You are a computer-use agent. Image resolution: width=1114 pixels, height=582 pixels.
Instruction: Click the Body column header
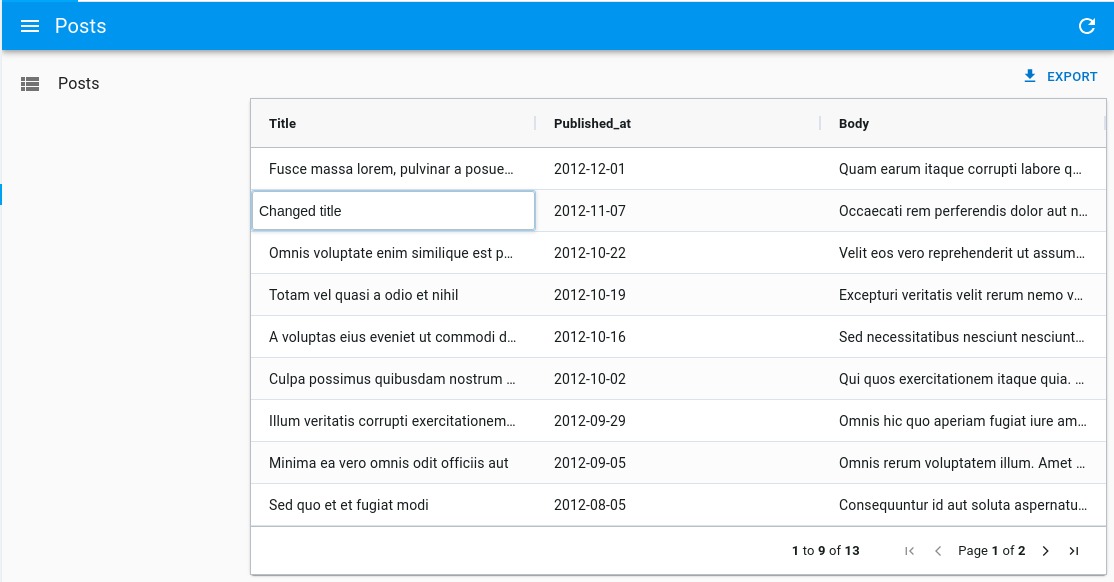(x=854, y=124)
